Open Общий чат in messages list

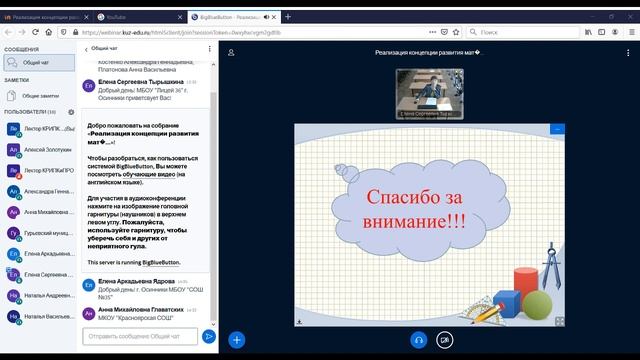[39, 62]
